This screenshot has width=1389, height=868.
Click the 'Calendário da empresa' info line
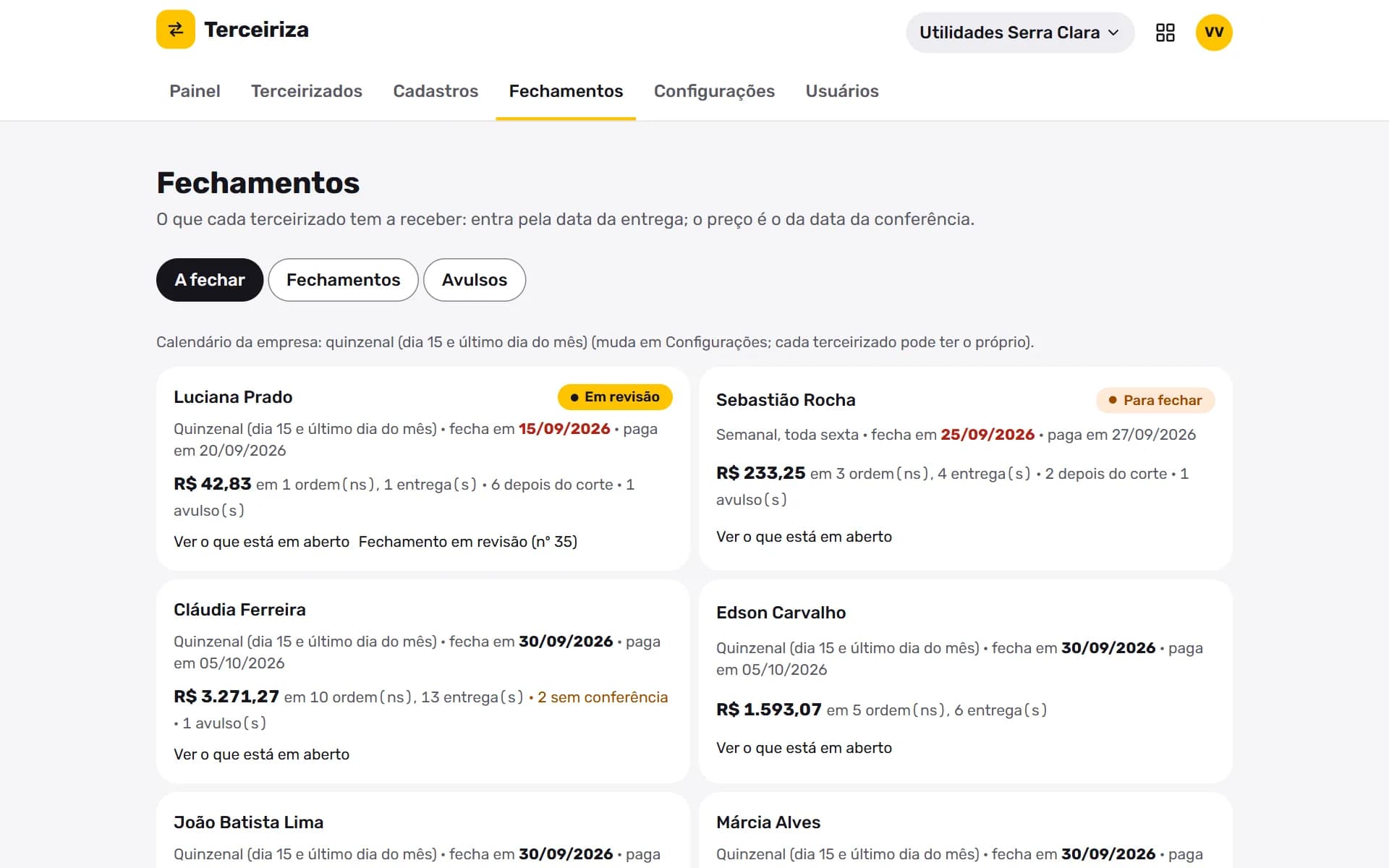[x=595, y=342]
